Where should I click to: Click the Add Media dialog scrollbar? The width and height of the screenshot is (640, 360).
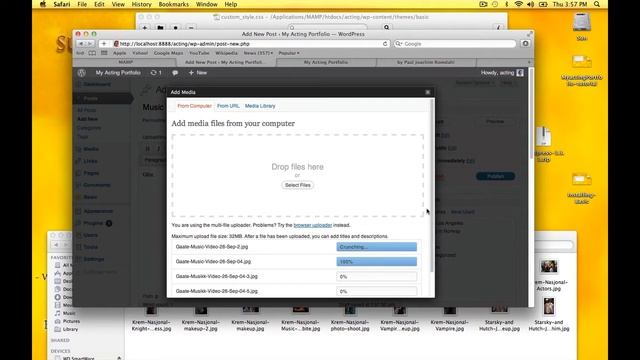433,186
